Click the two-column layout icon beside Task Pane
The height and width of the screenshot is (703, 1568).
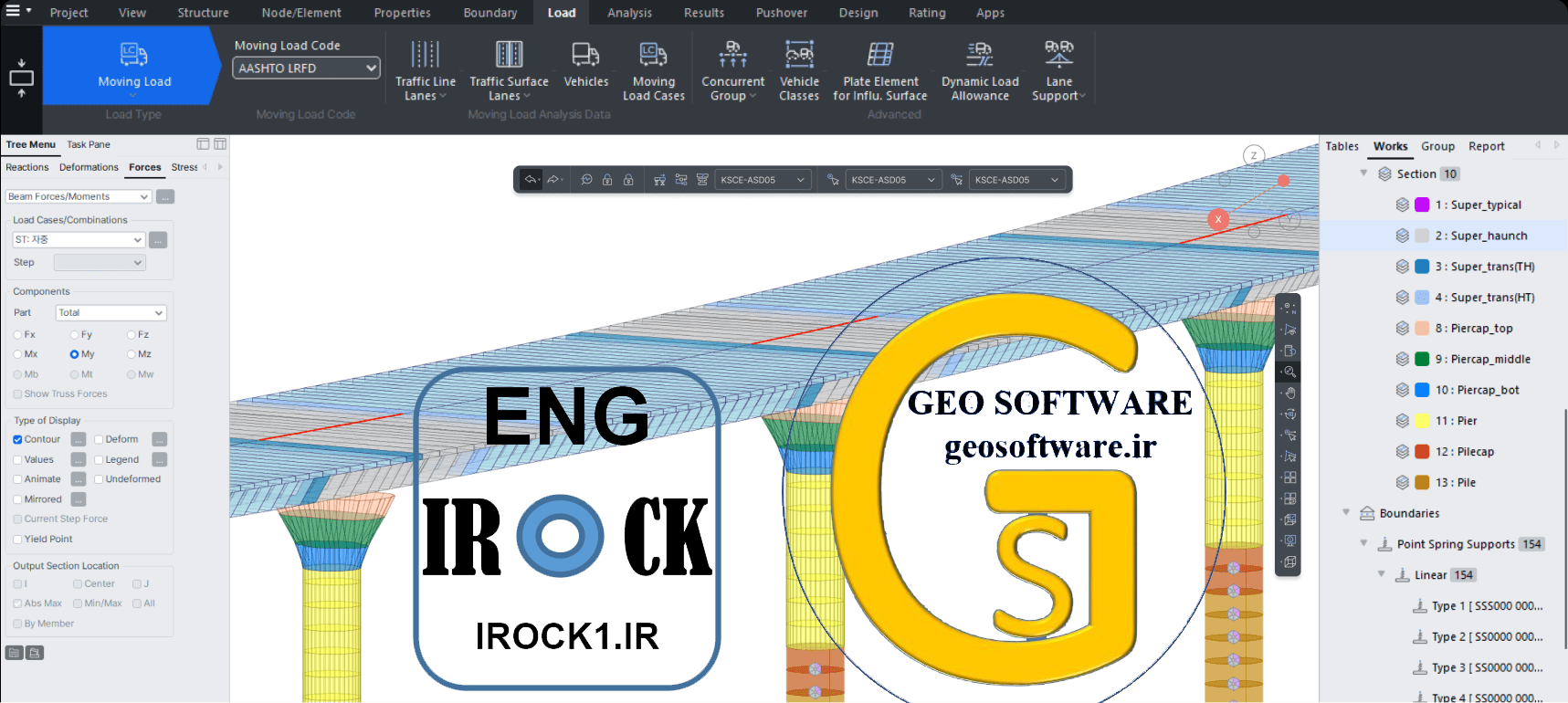(220, 144)
